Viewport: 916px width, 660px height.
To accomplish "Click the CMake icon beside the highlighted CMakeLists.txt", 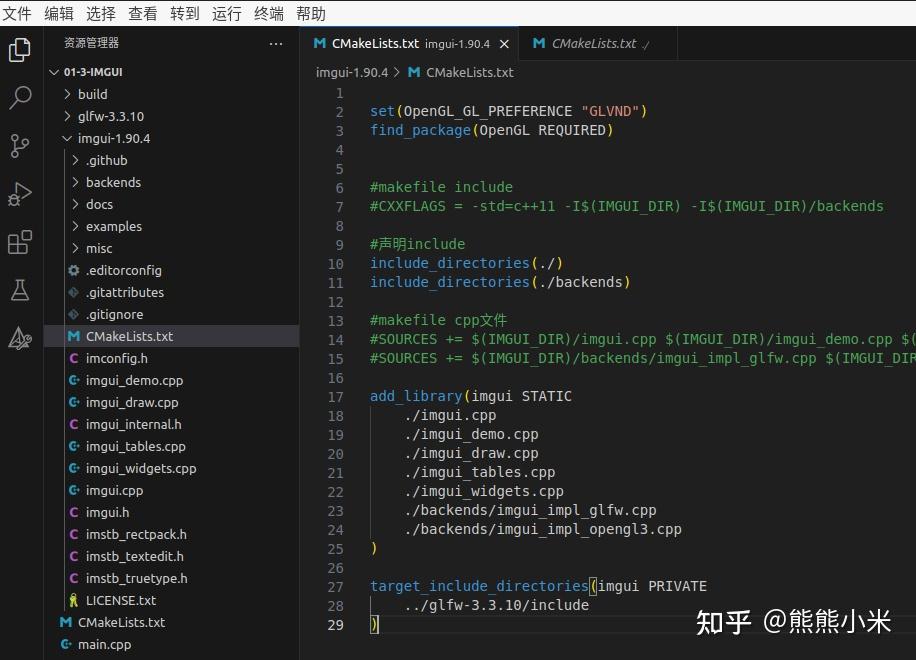I will tap(71, 336).
